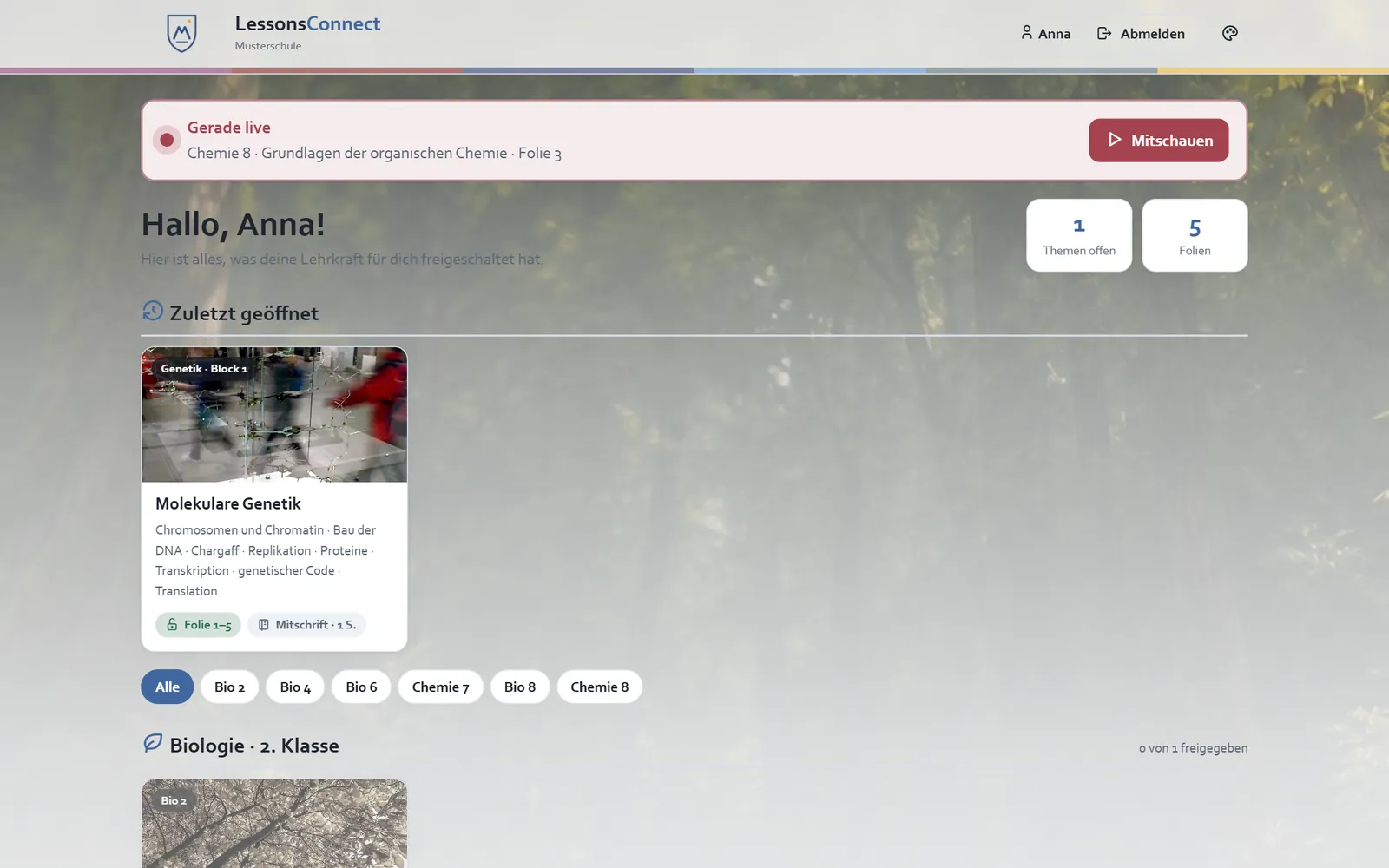The height and width of the screenshot is (868, 1389).
Task: Filter by Bio 6
Action: click(361, 687)
